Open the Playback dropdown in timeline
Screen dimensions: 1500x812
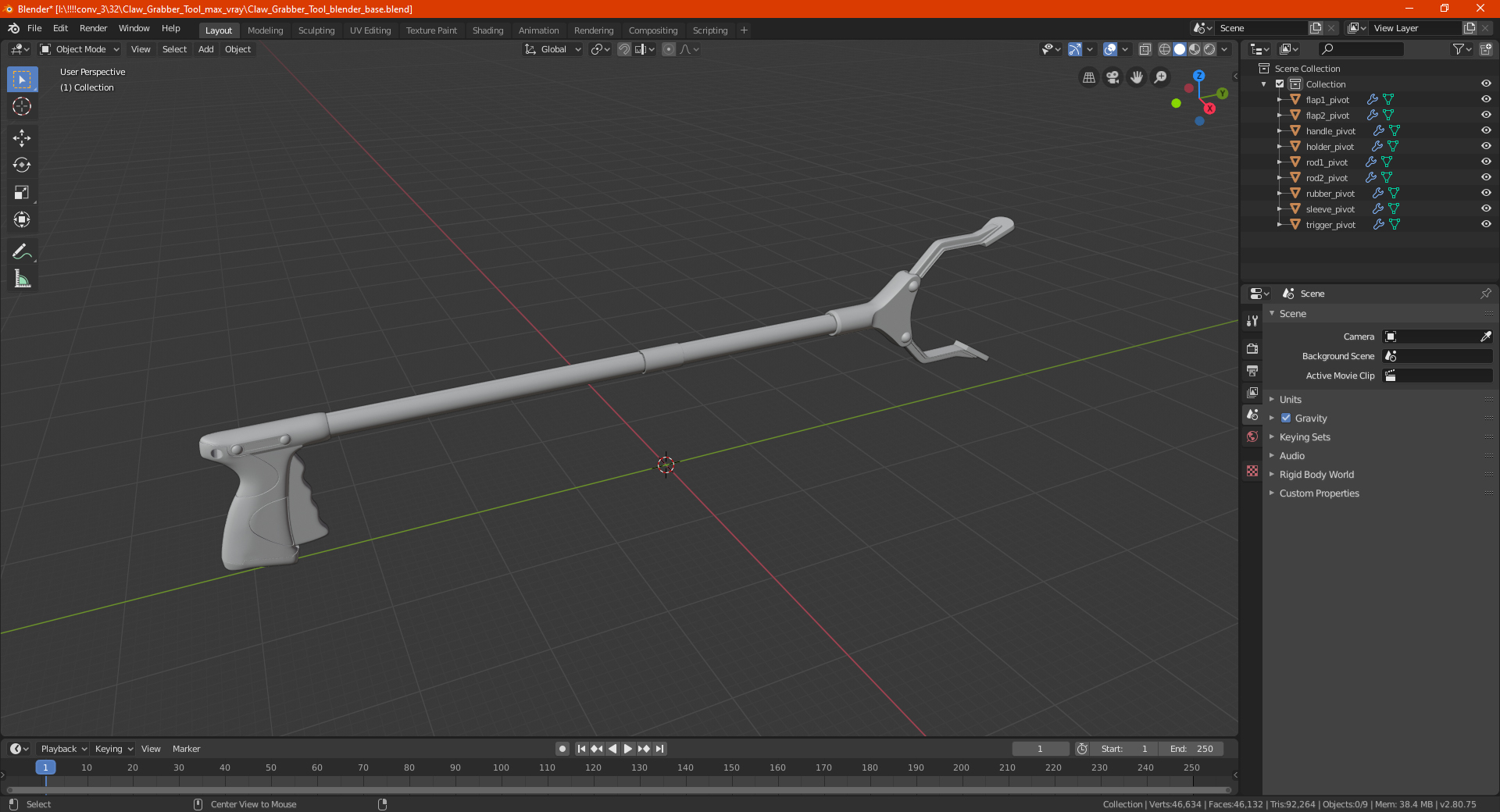point(63,749)
